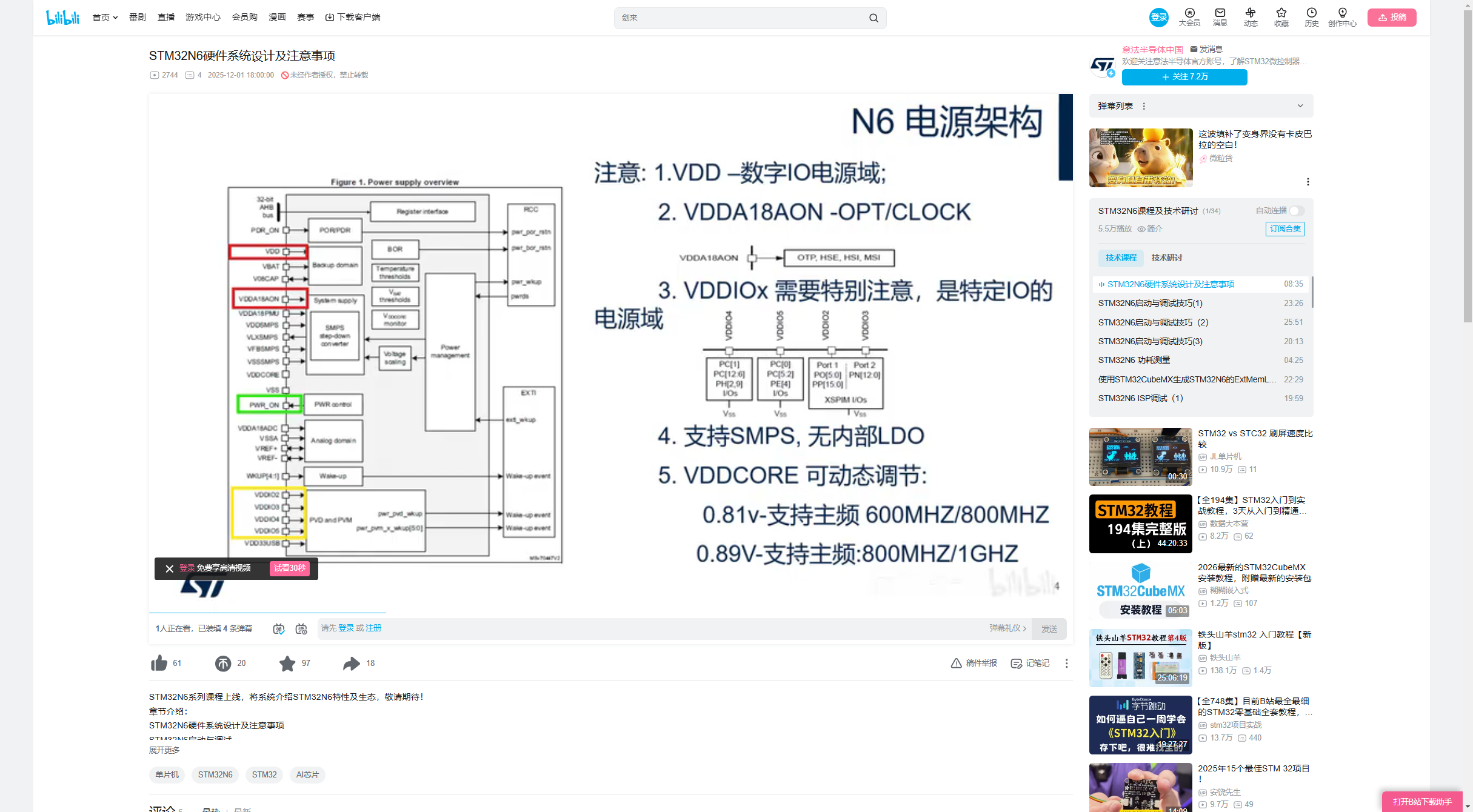Give coins with the coin icon
Viewport: 1473px width, 812px height.
point(223,664)
